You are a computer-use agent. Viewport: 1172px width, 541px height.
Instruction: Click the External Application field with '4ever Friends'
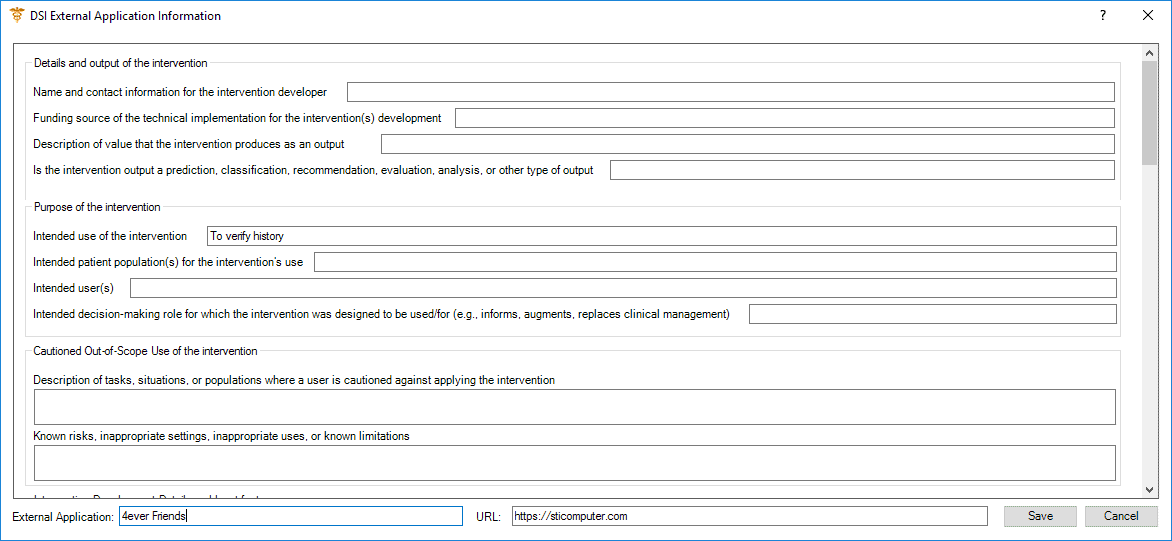(290, 516)
